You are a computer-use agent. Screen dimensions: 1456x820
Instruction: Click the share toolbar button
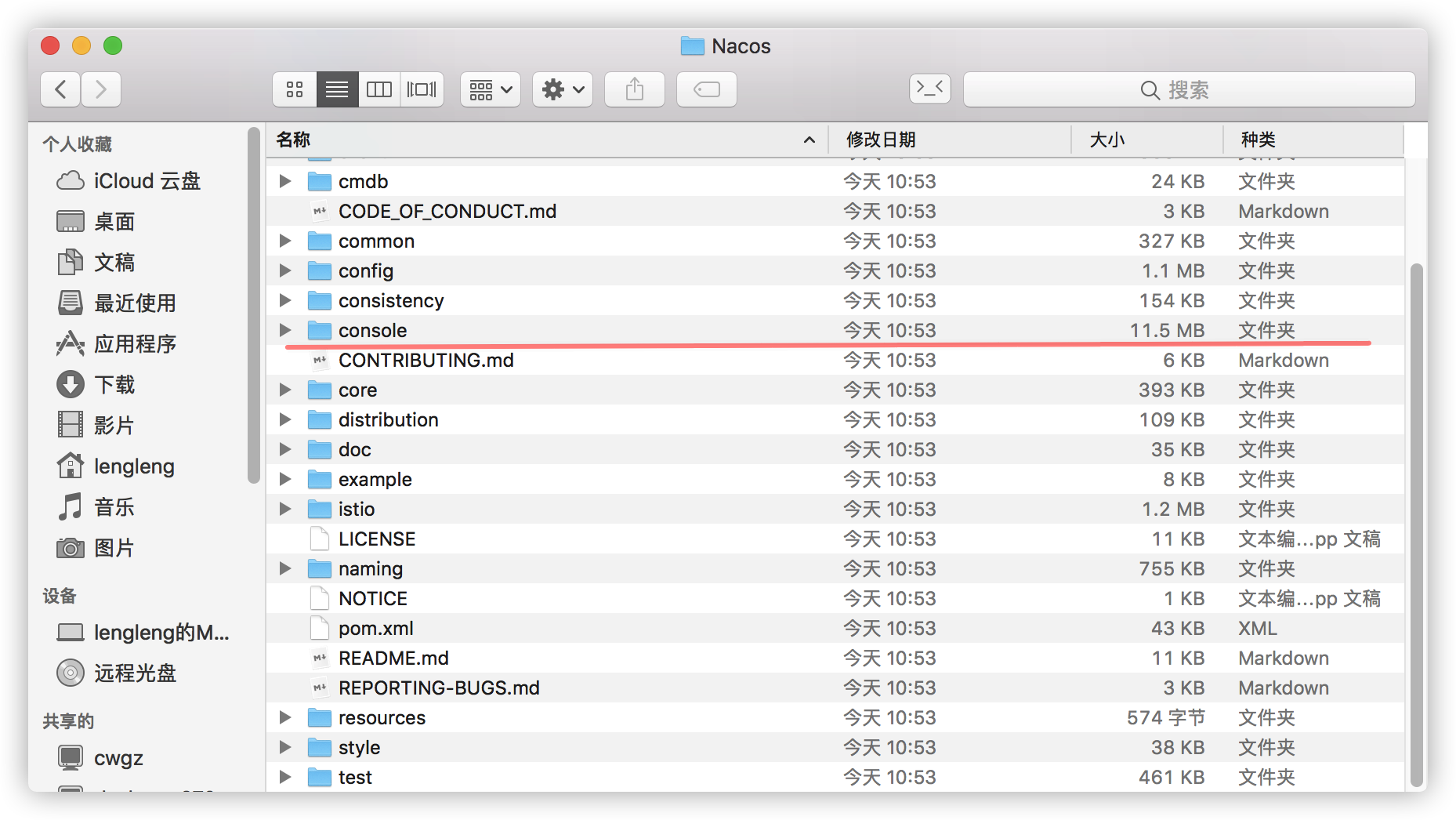[x=635, y=89]
